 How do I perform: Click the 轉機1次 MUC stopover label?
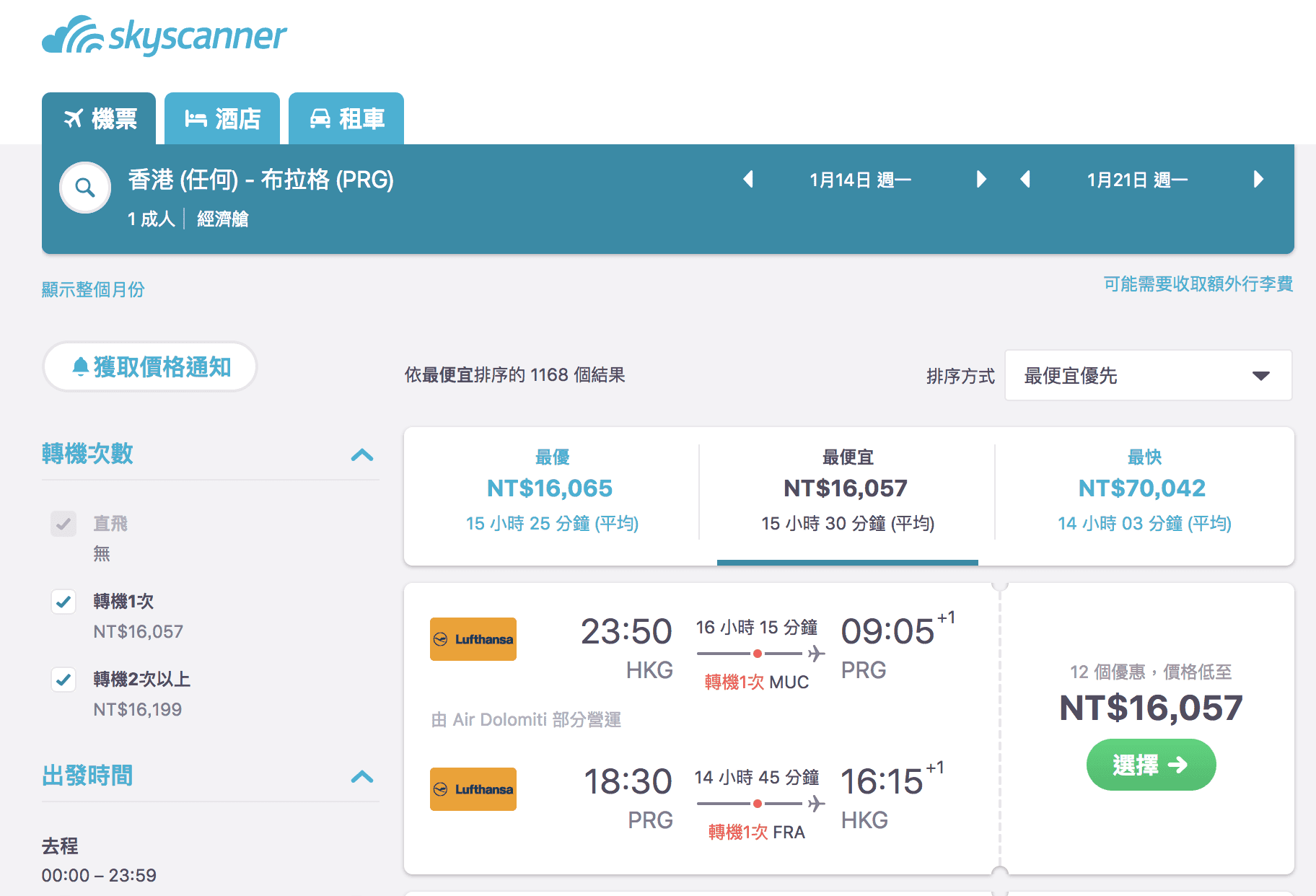point(756,682)
